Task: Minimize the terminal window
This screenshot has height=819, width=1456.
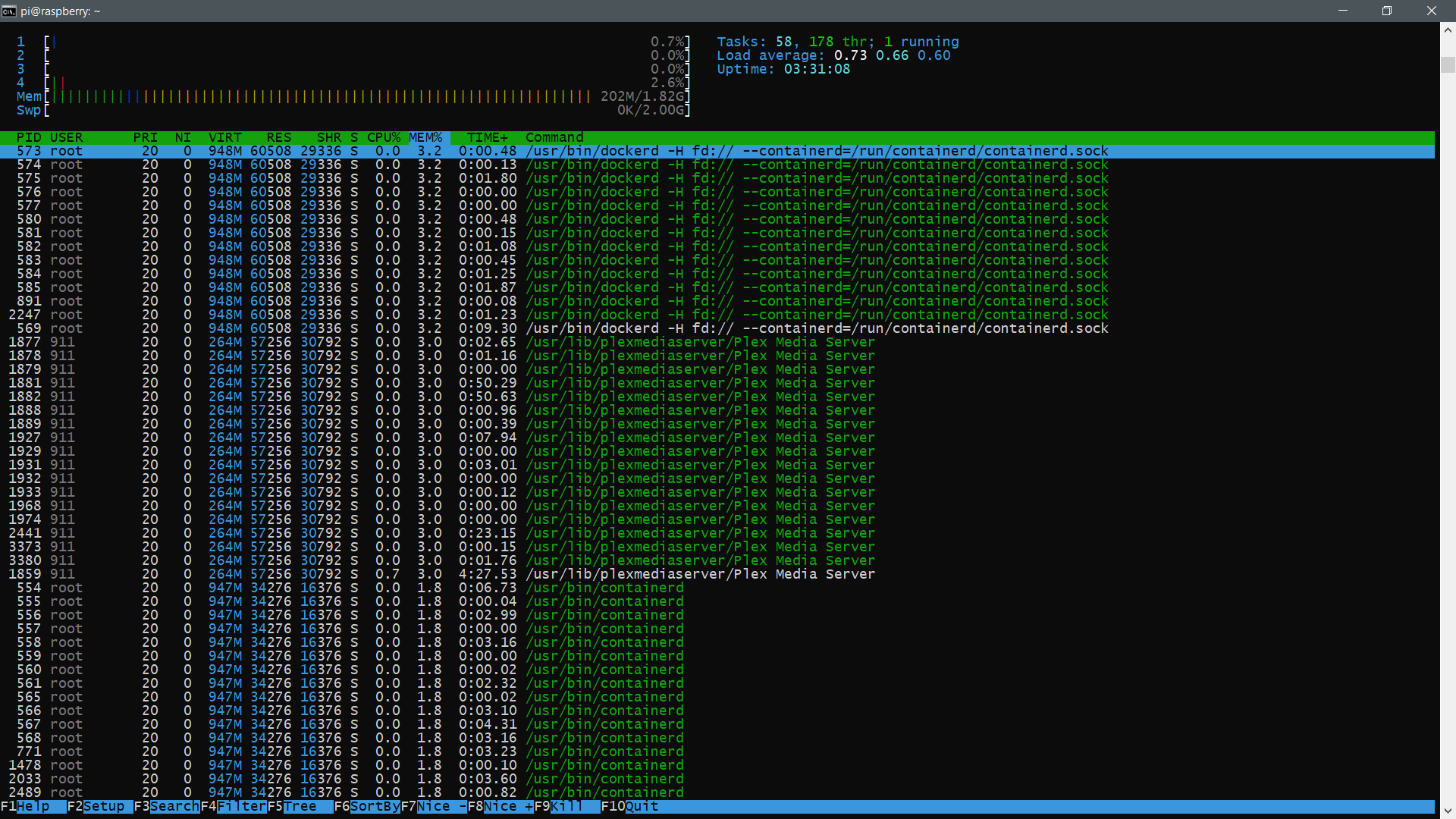Action: [1343, 11]
